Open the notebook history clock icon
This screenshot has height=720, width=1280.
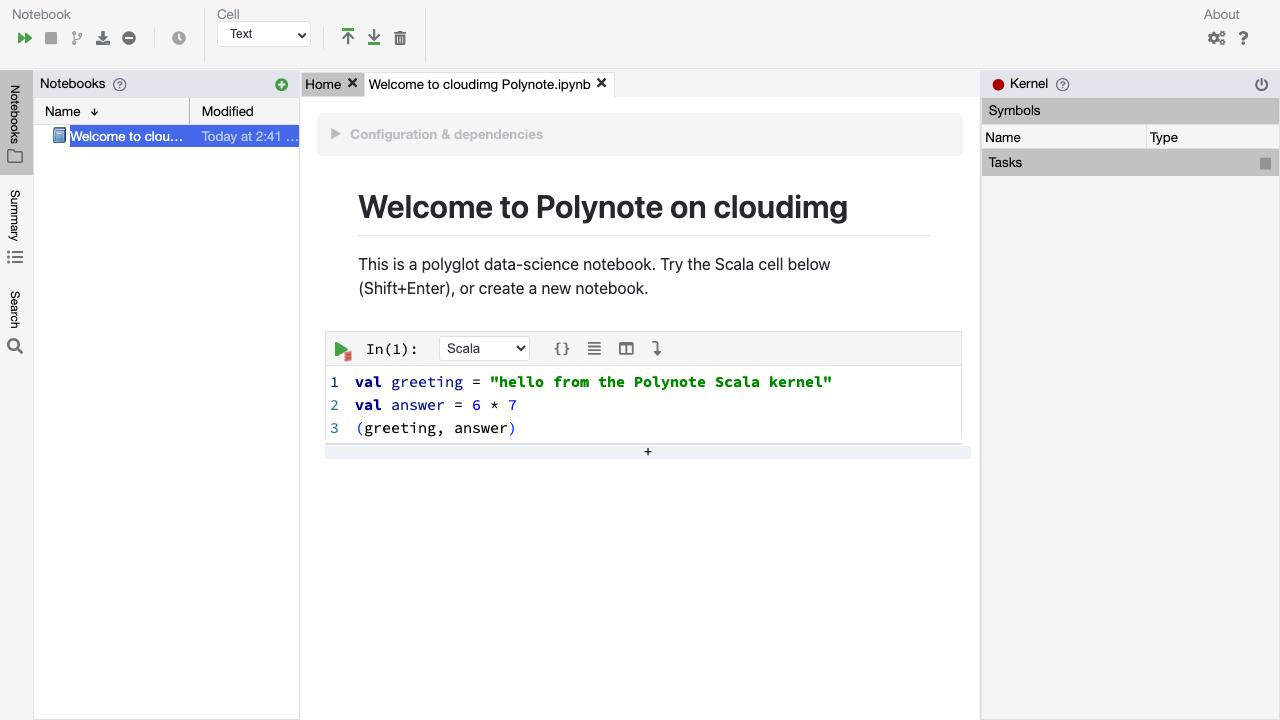click(179, 38)
